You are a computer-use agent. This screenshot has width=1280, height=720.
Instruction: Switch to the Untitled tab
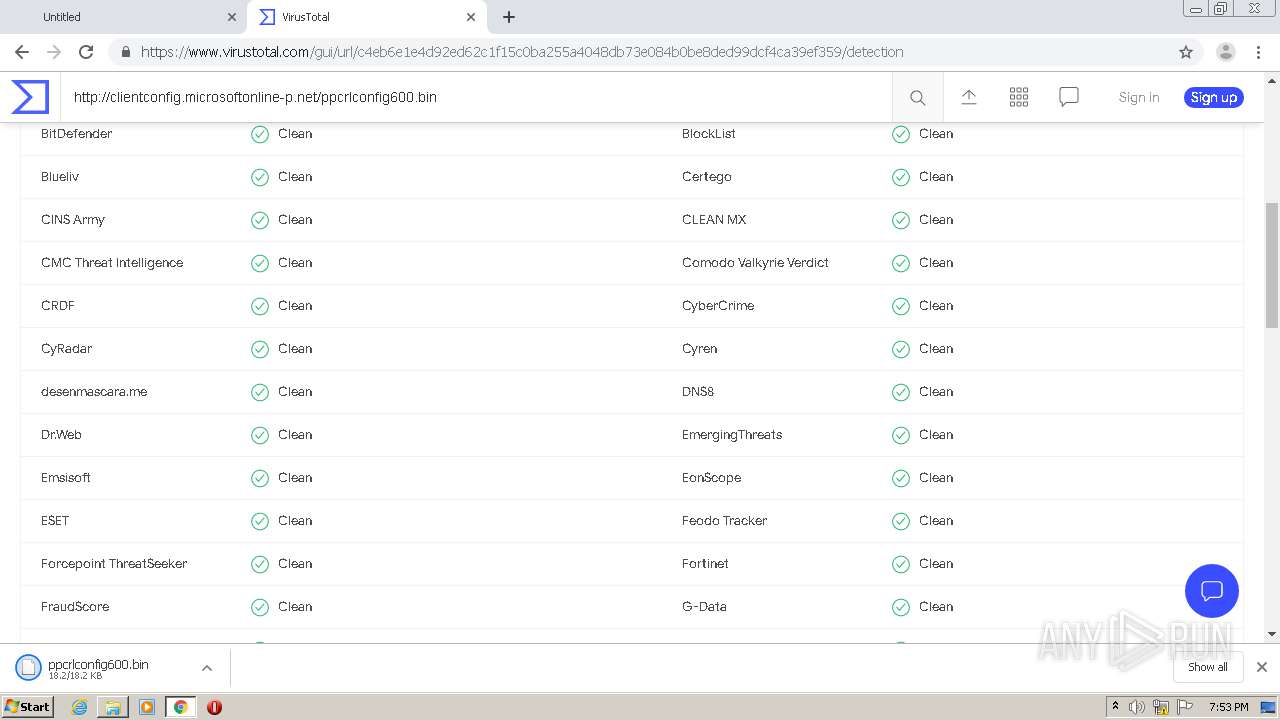coord(122,17)
